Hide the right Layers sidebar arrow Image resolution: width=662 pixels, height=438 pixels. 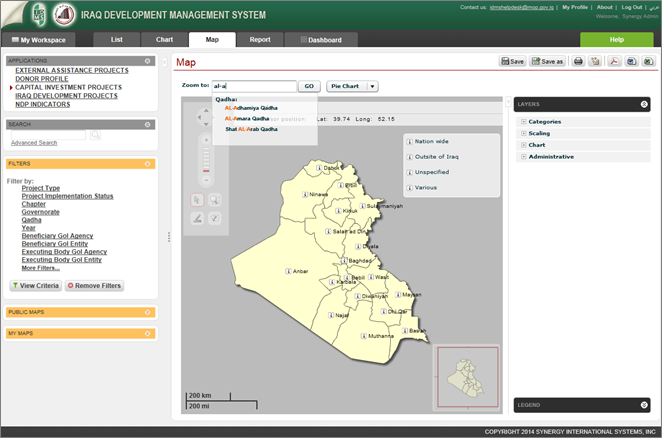[x=508, y=102]
